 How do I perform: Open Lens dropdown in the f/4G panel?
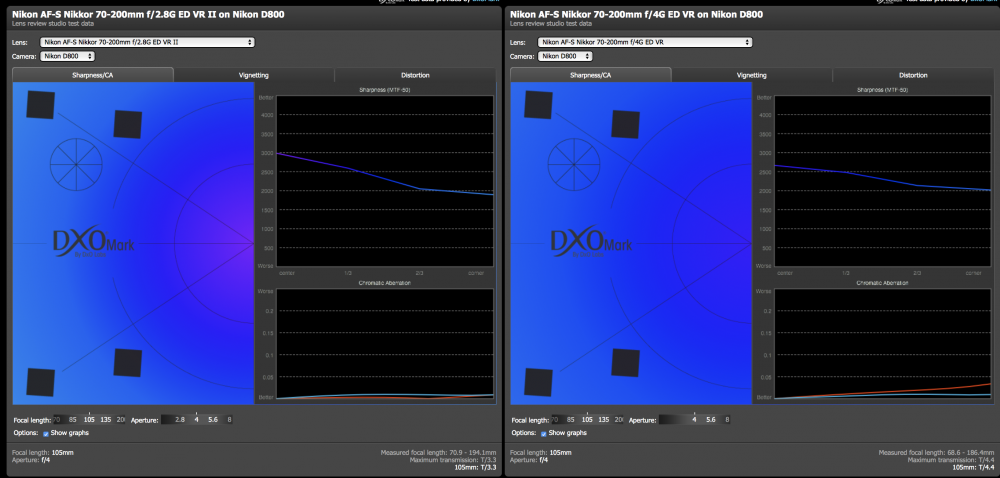[645, 43]
